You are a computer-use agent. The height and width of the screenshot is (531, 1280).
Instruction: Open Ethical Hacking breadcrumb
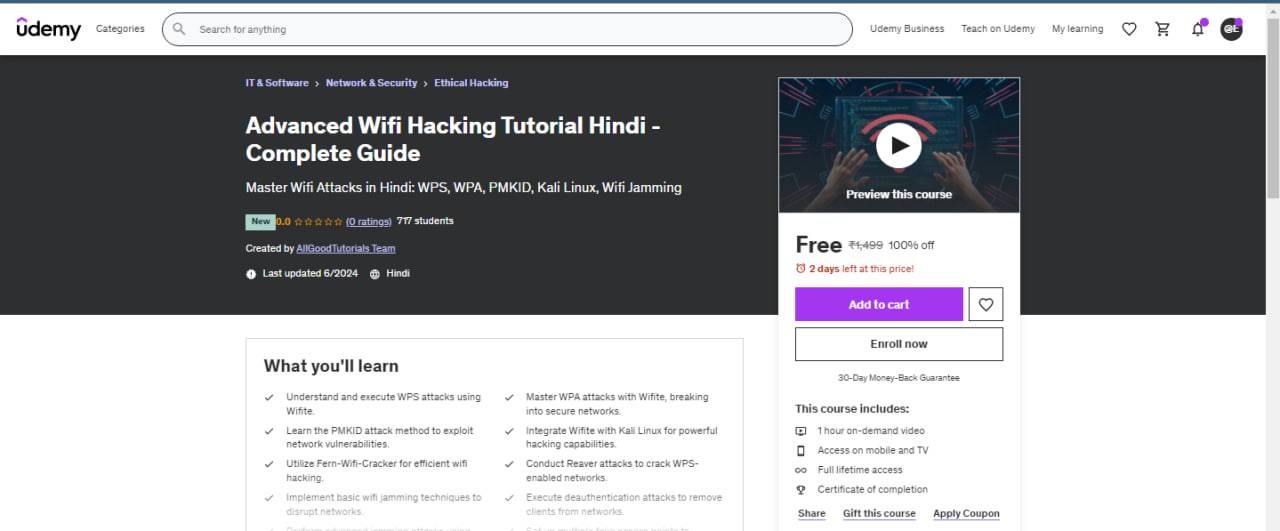(471, 83)
